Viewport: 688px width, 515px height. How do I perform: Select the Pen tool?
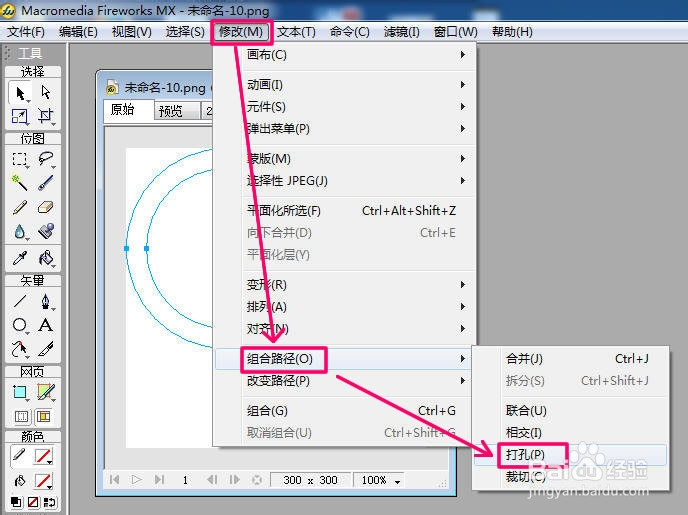pyautogui.click(x=45, y=301)
